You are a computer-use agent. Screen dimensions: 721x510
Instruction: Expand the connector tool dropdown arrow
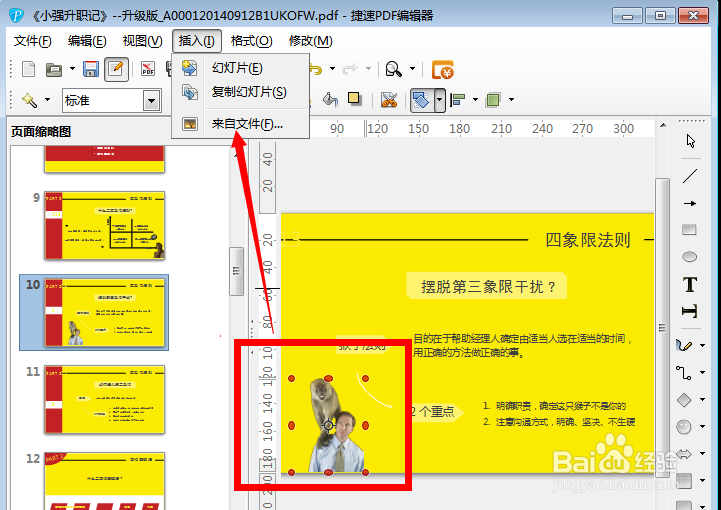tap(703, 372)
